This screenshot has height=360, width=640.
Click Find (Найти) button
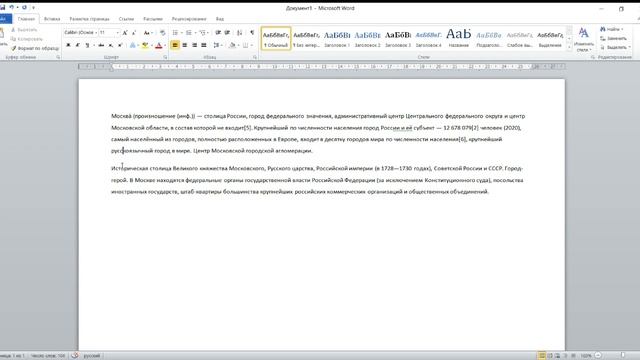tap(611, 29)
